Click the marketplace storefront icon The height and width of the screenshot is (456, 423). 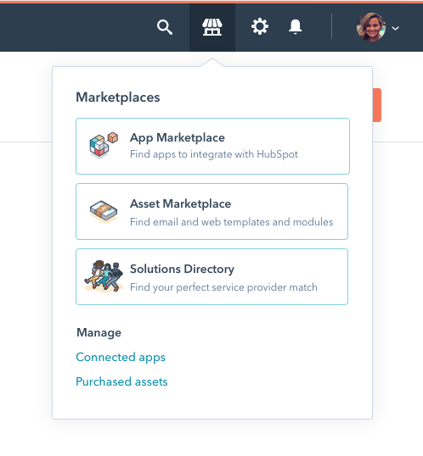(212, 27)
